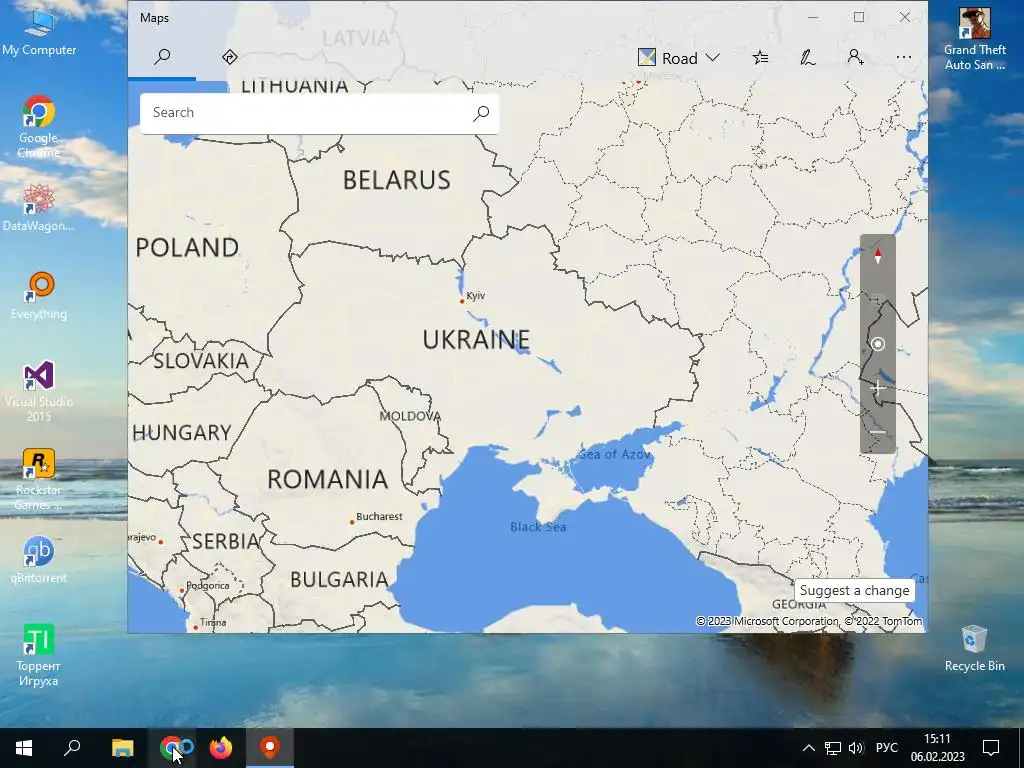Click the Suggest a change button
Viewport: 1024px width, 768px height.
pyautogui.click(x=854, y=590)
